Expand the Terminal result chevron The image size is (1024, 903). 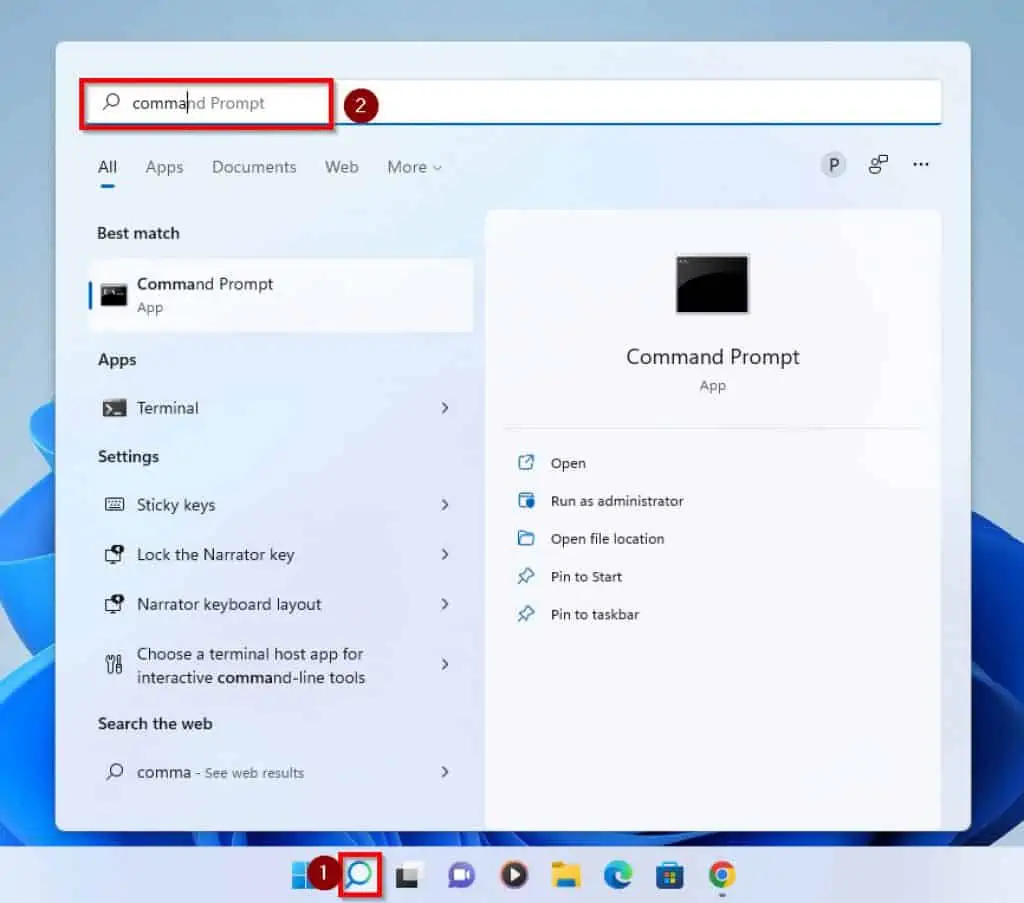pos(445,408)
